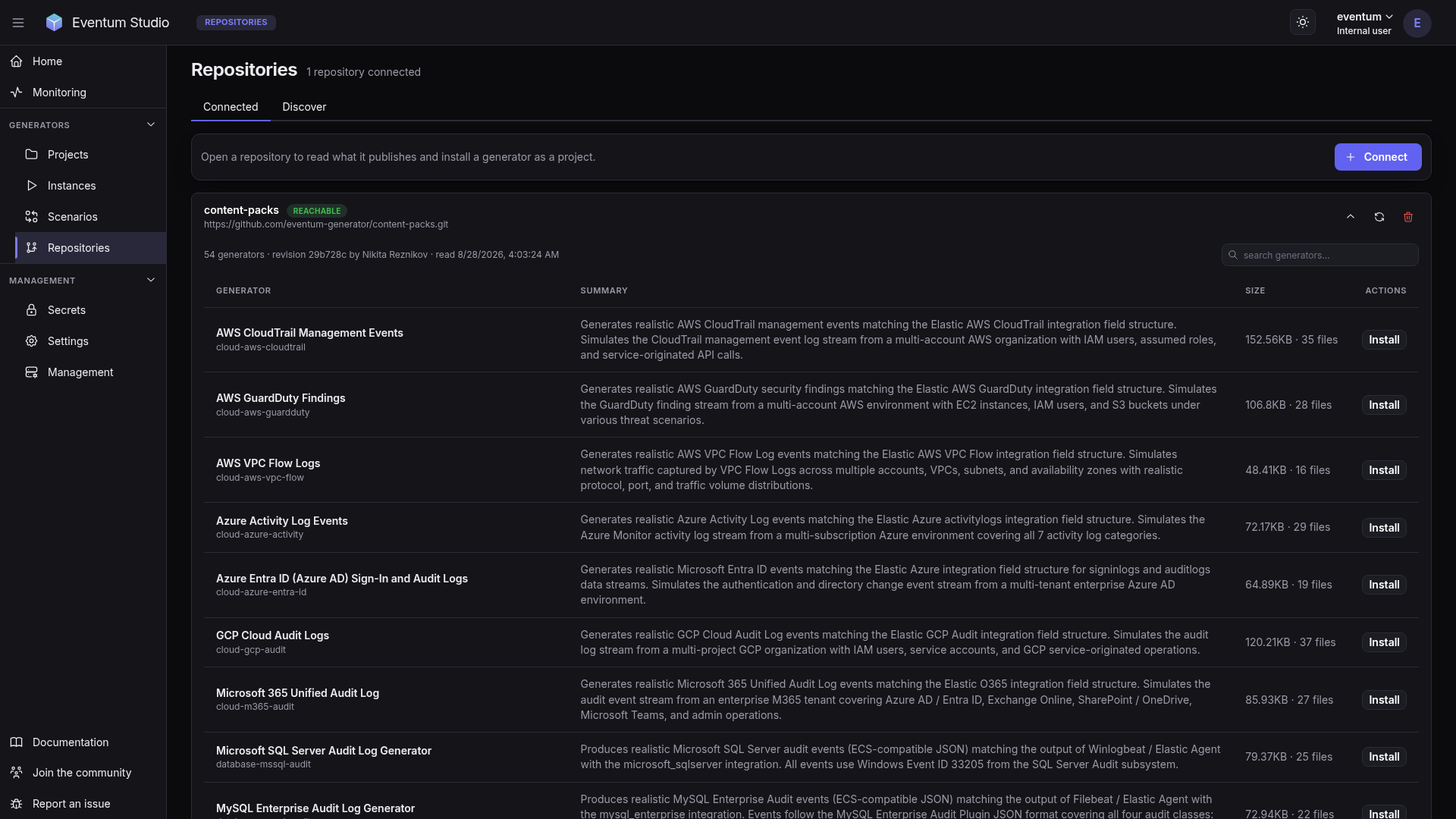This screenshot has height=819, width=1456.
Task: Click the Connect button
Action: pos(1378,157)
